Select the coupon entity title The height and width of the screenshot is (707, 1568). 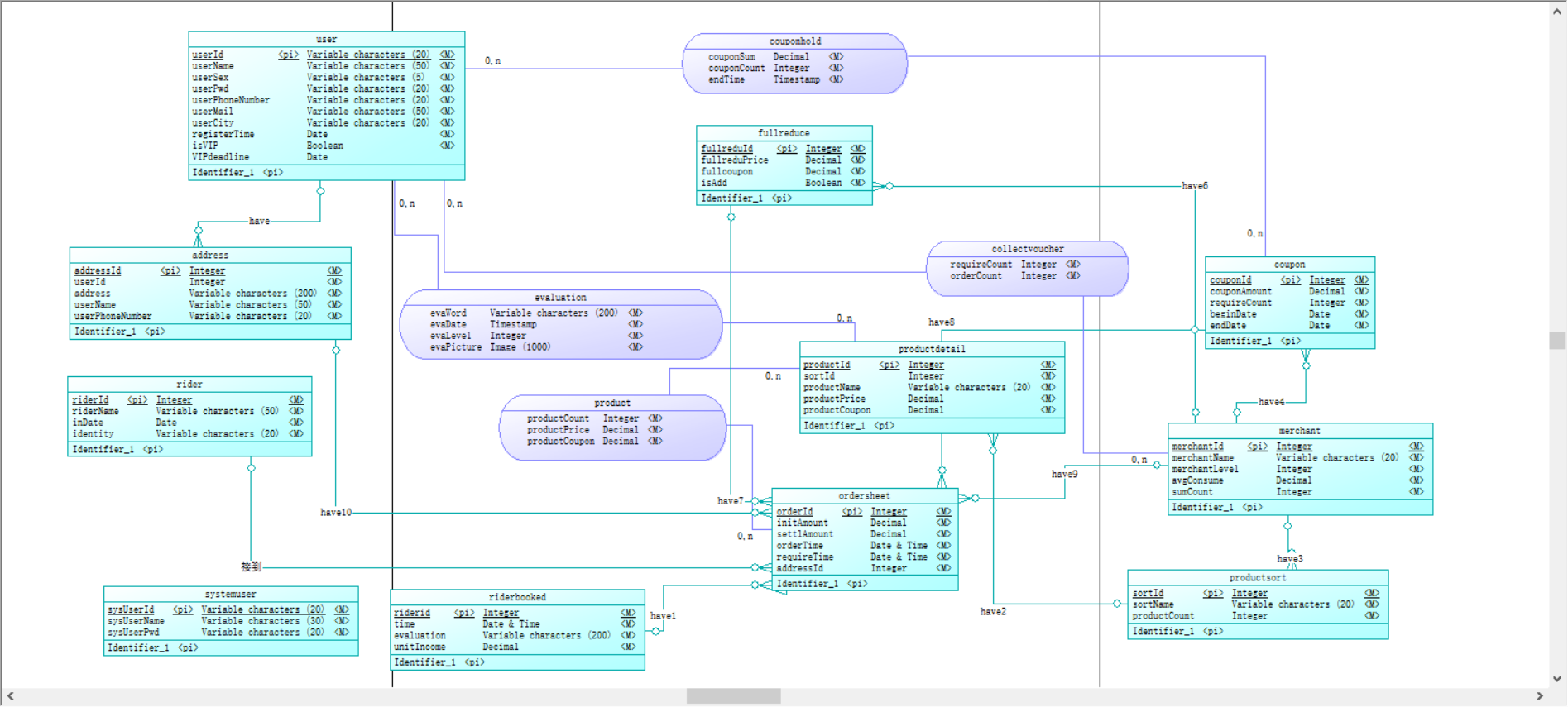click(x=1289, y=265)
